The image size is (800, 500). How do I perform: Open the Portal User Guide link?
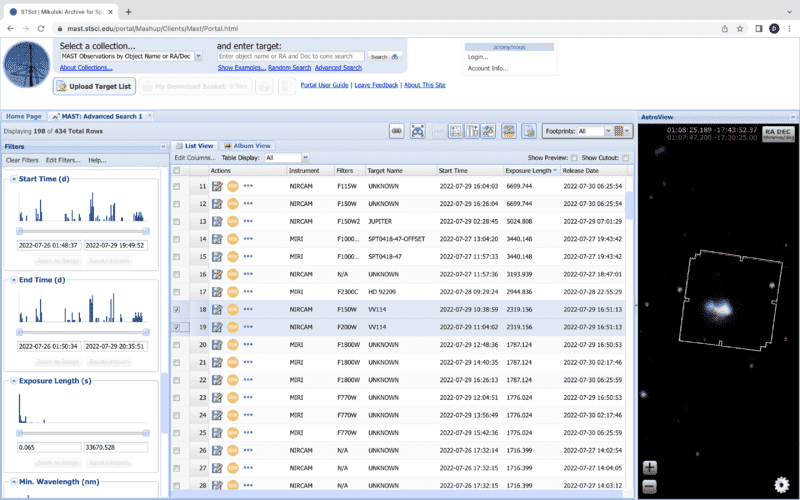(x=324, y=85)
